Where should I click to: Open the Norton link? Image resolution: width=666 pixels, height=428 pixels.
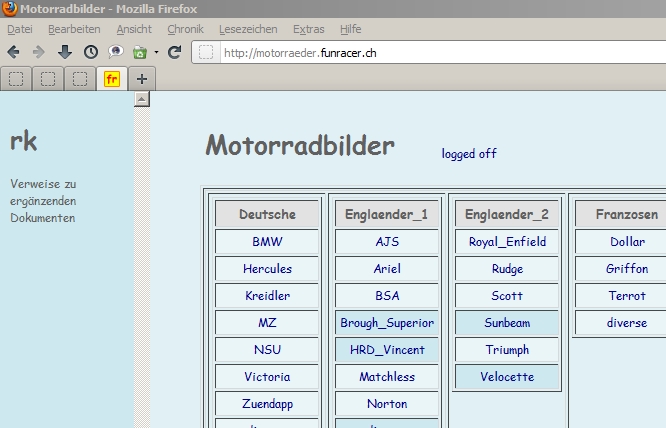(x=387, y=404)
